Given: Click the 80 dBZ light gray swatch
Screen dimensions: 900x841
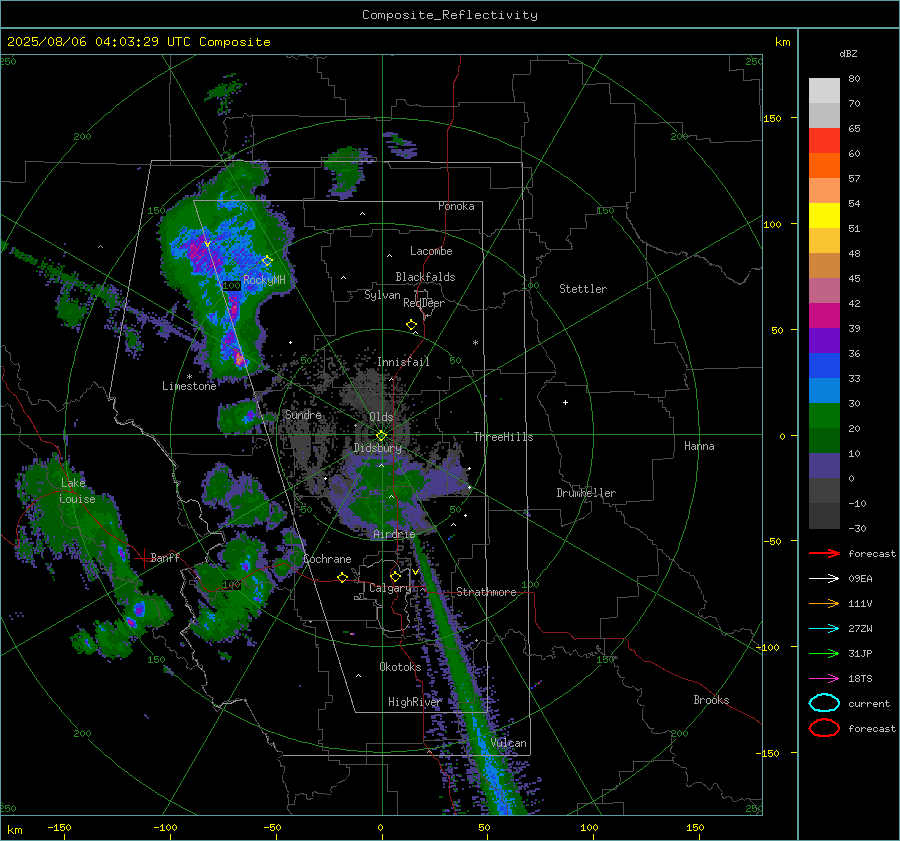Looking at the screenshot, I should 824,91.
